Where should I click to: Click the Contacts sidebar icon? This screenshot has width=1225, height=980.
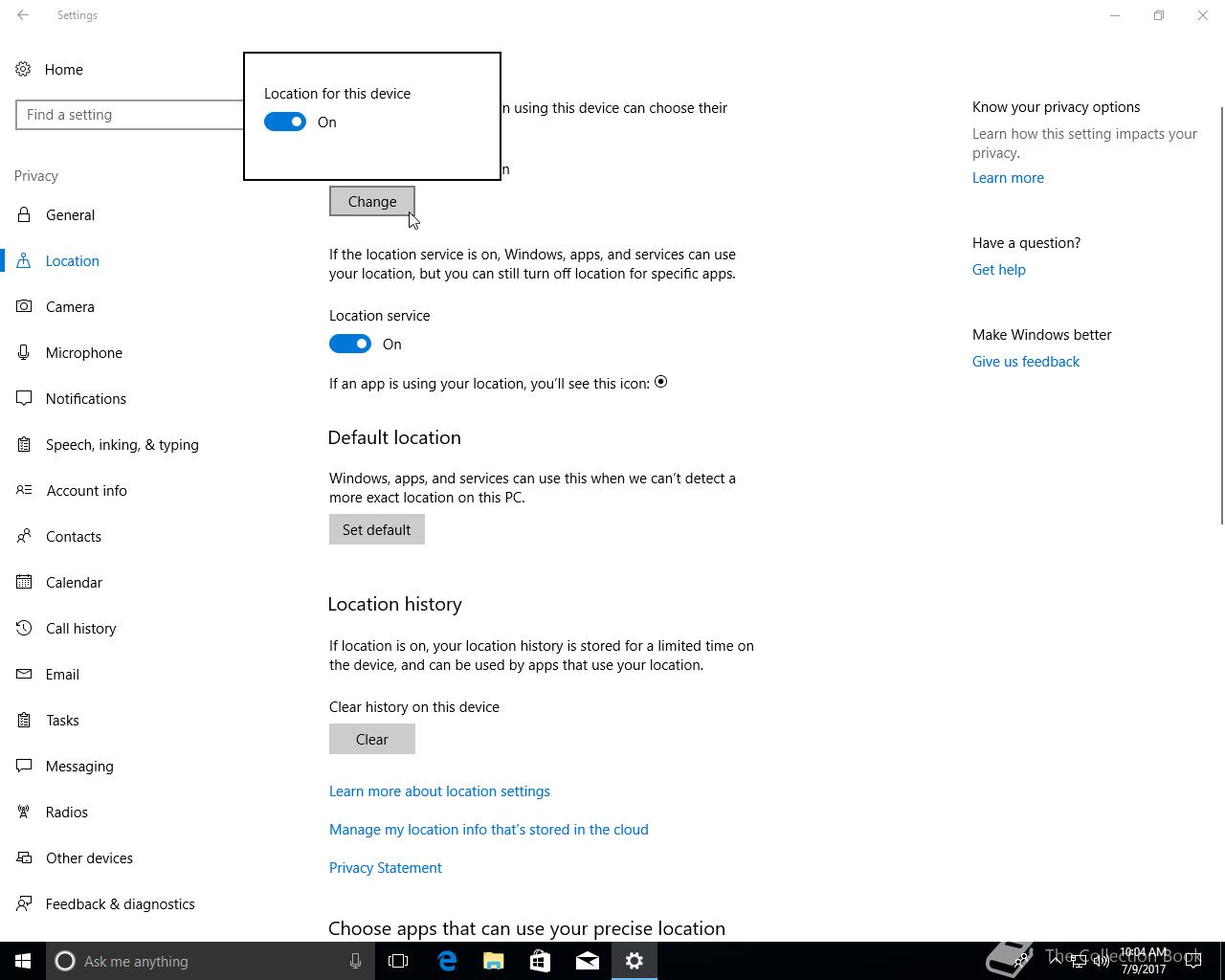coord(24,536)
